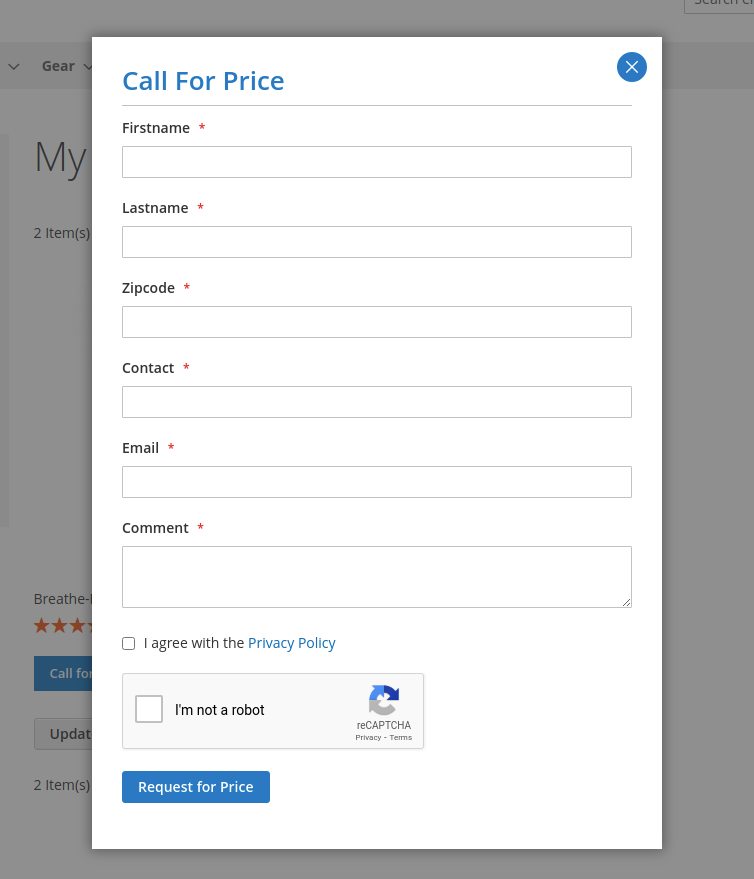Open the Privacy Policy link
Viewport: 754px width, 879px height.
(291, 643)
